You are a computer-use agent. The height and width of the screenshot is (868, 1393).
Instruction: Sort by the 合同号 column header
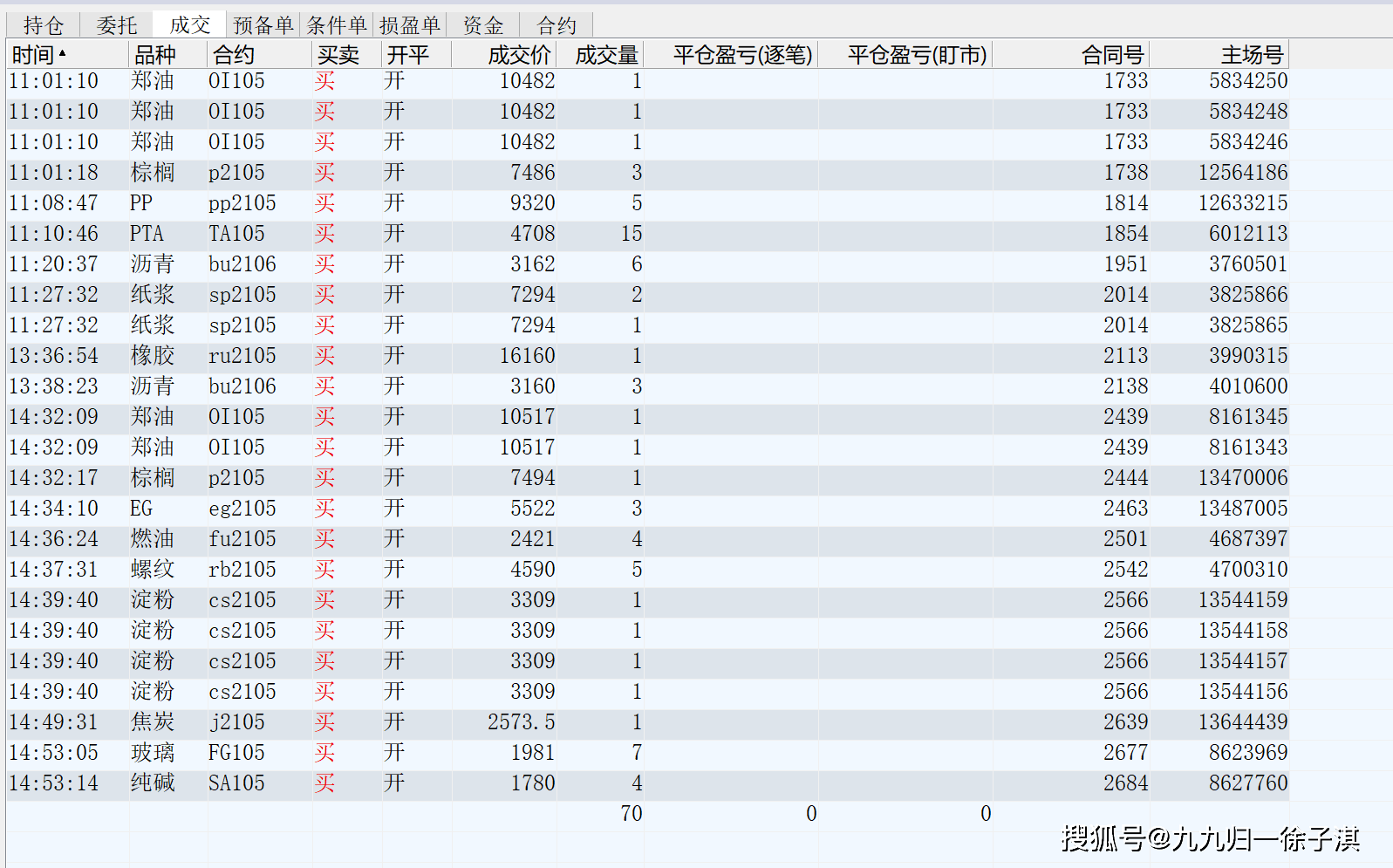[x=1071, y=54]
